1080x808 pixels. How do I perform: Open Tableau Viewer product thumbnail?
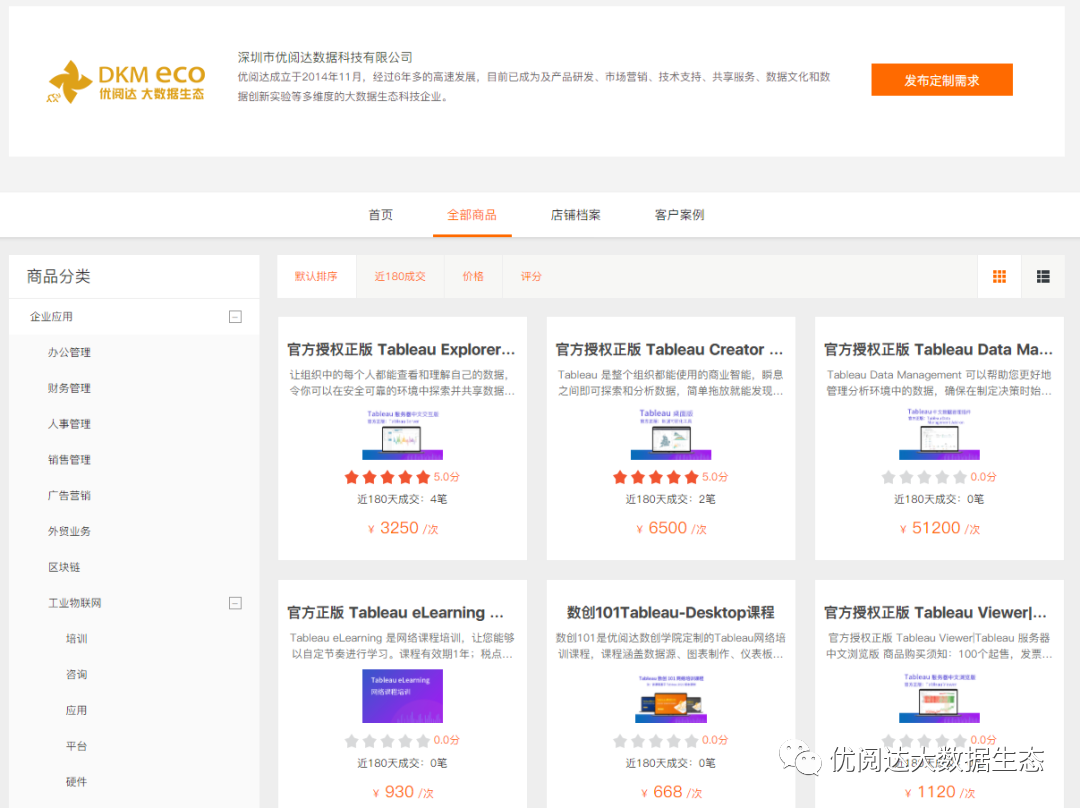939,697
